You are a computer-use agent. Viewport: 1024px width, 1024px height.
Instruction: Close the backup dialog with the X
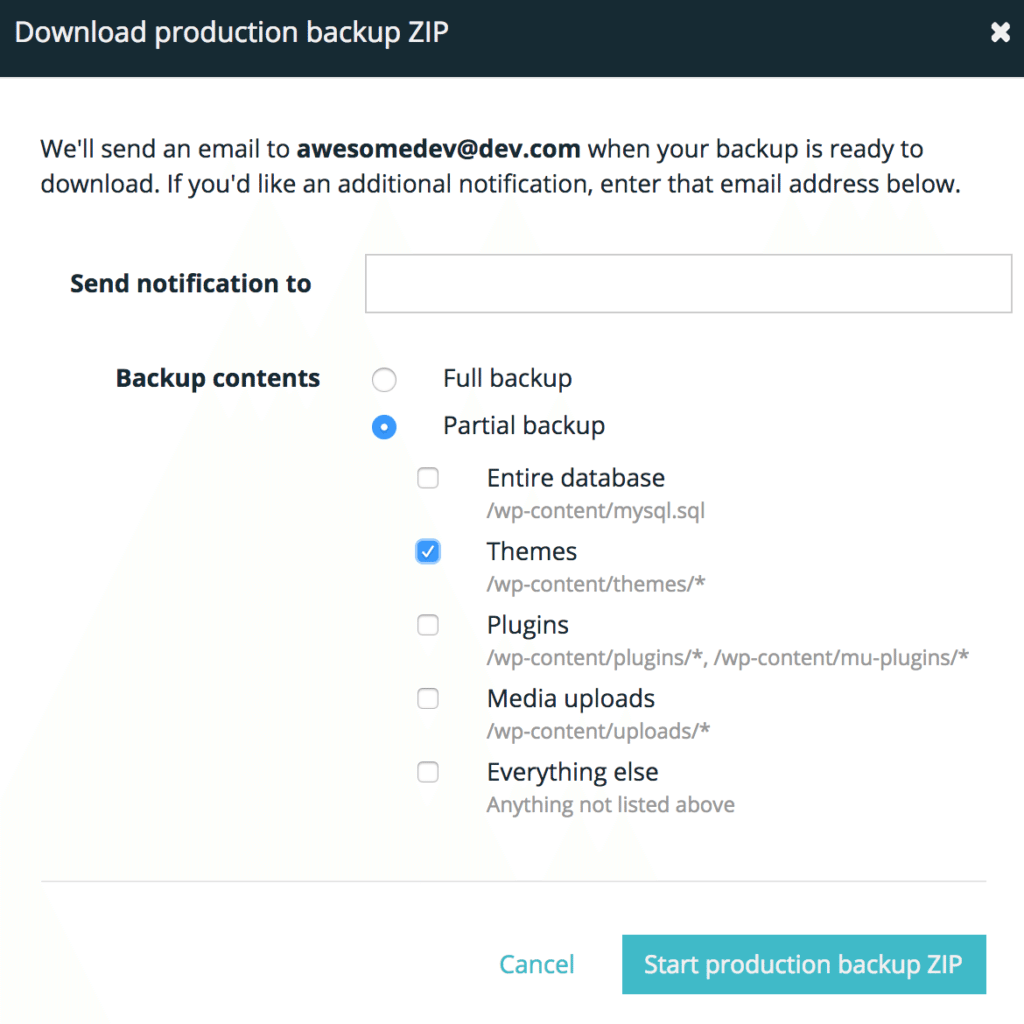(1000, 33)
